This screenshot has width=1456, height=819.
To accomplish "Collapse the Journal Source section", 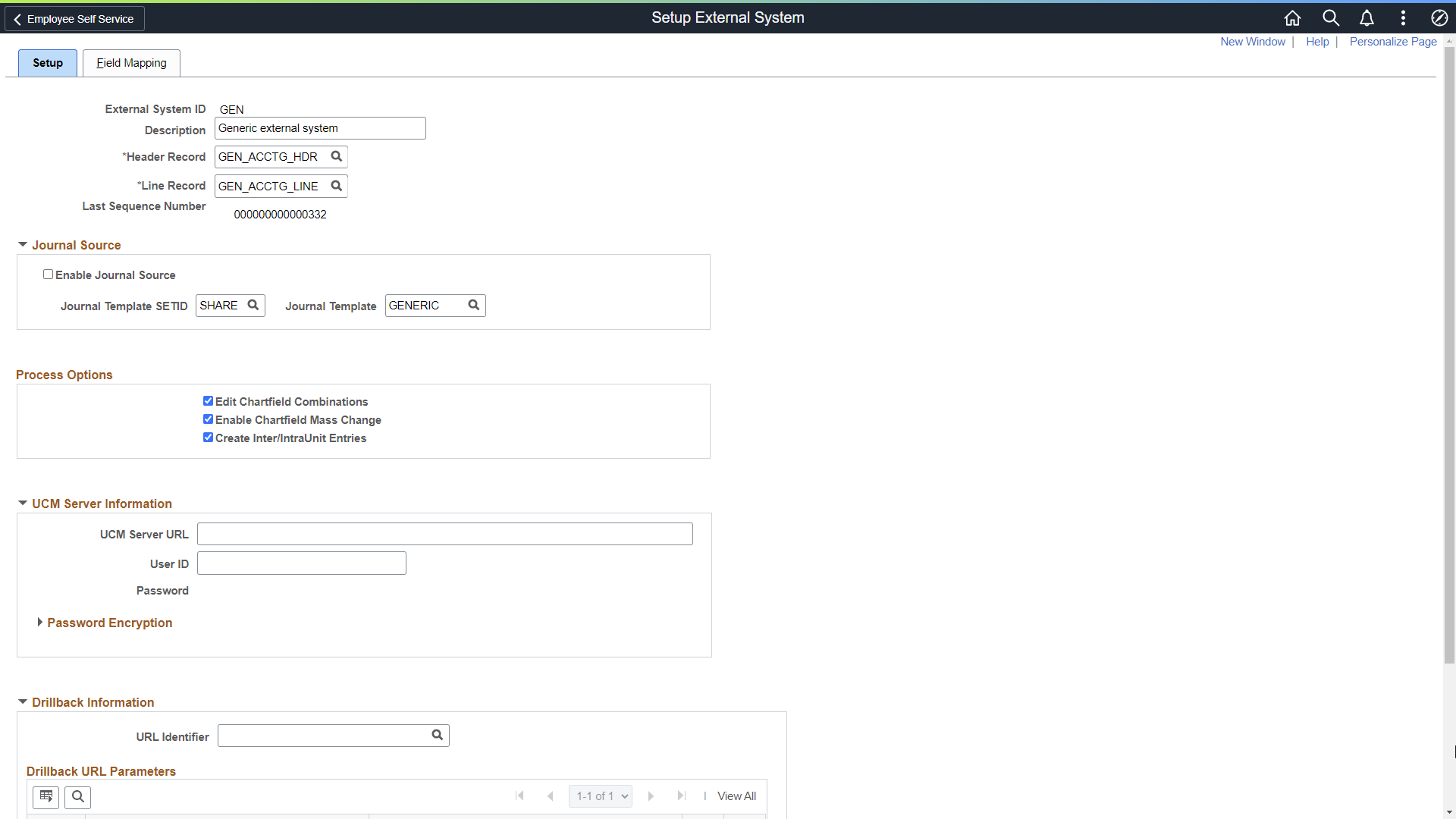I will click(x=22, y=245).
